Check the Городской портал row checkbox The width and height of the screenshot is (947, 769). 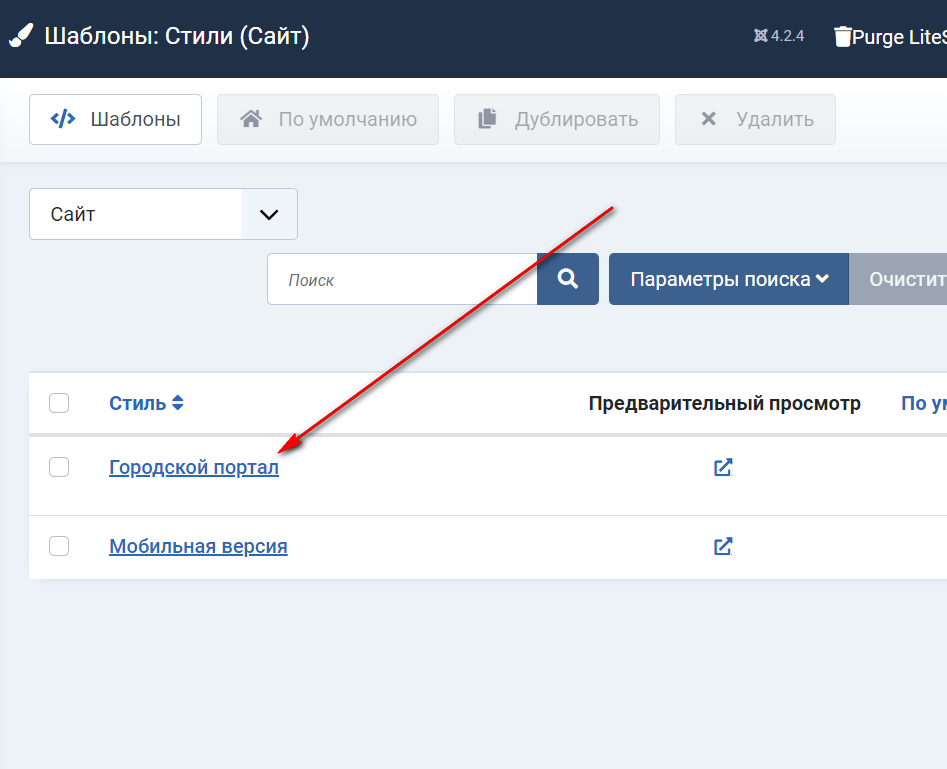(59, 467)
